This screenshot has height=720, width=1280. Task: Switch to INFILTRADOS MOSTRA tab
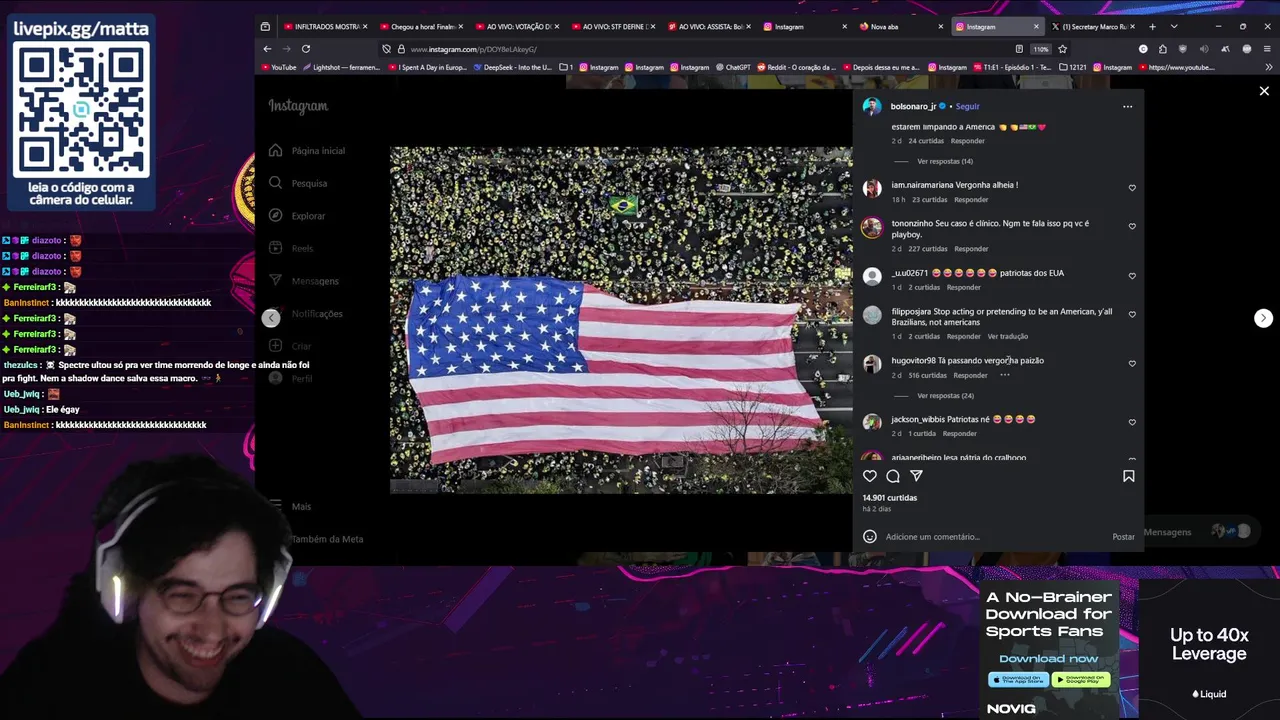point(326,27)
